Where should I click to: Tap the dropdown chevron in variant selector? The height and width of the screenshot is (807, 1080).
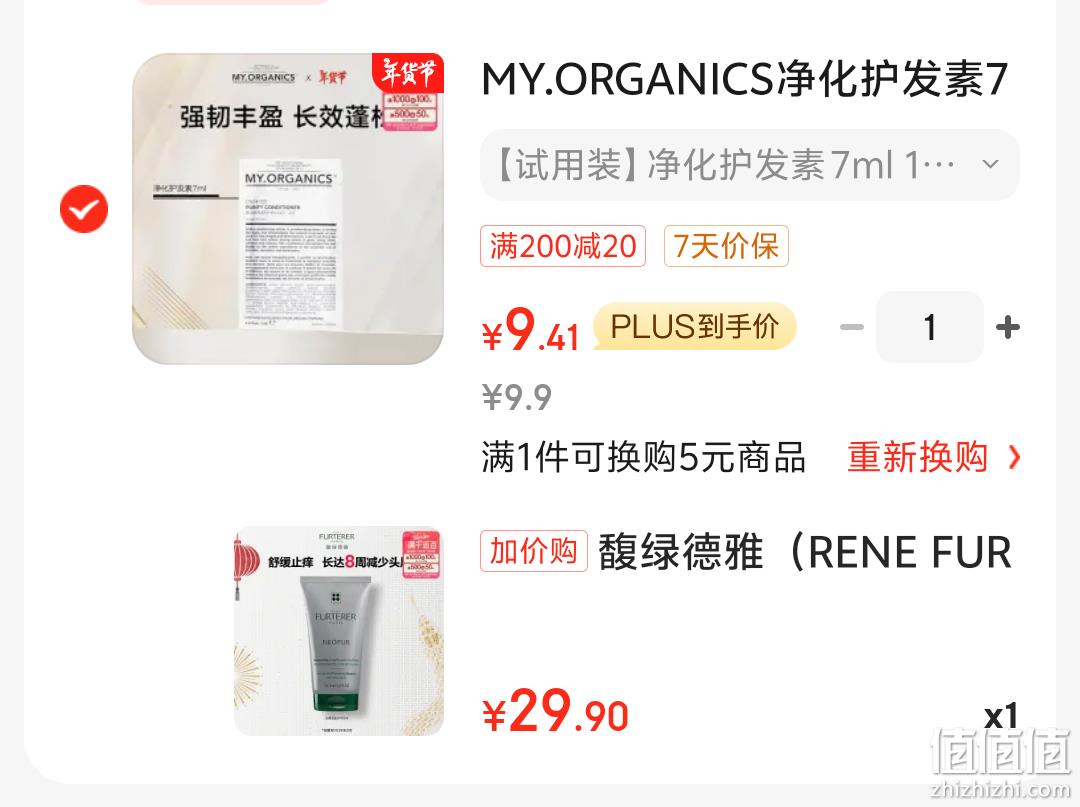(990, 165)
